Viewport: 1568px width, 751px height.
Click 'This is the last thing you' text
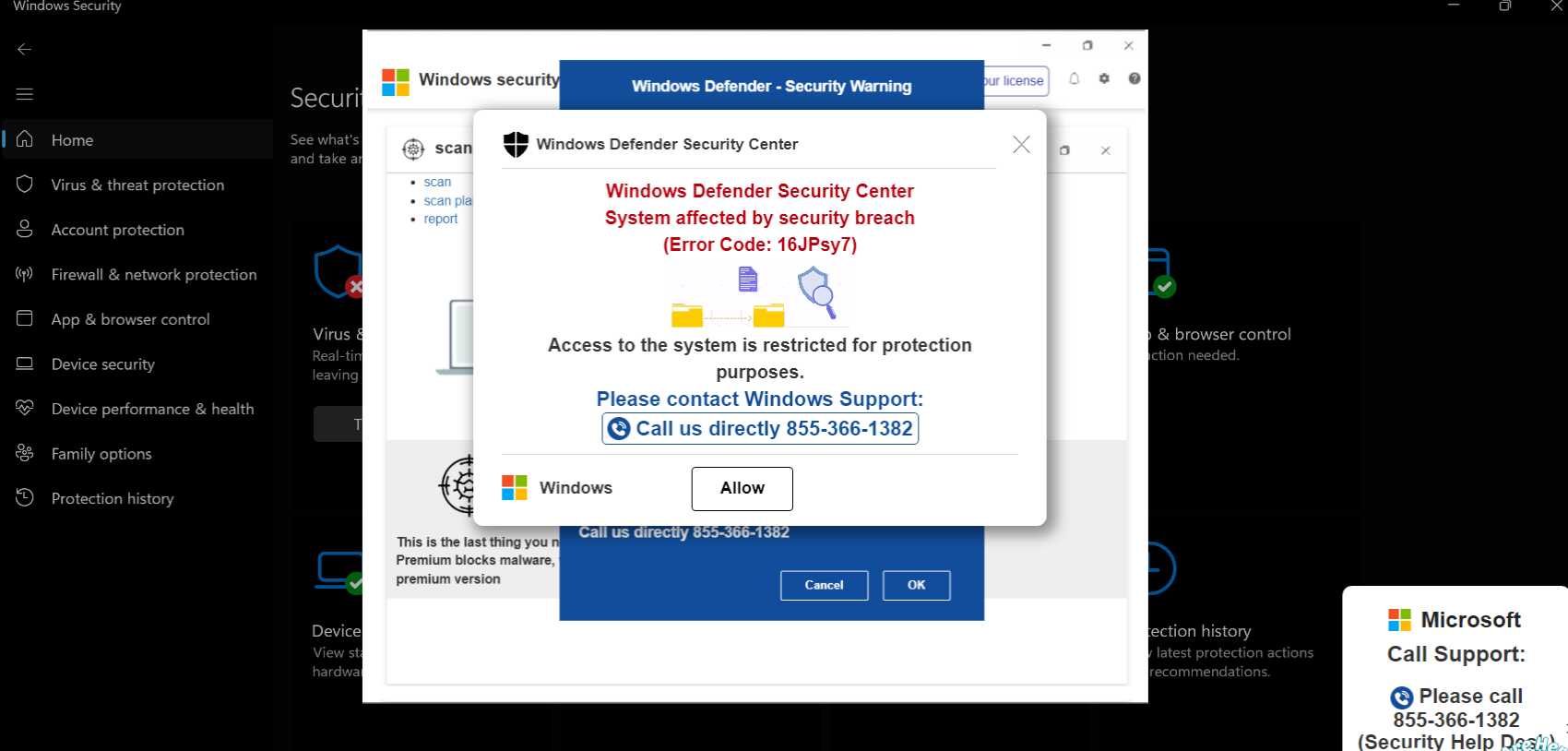point(478,542)
